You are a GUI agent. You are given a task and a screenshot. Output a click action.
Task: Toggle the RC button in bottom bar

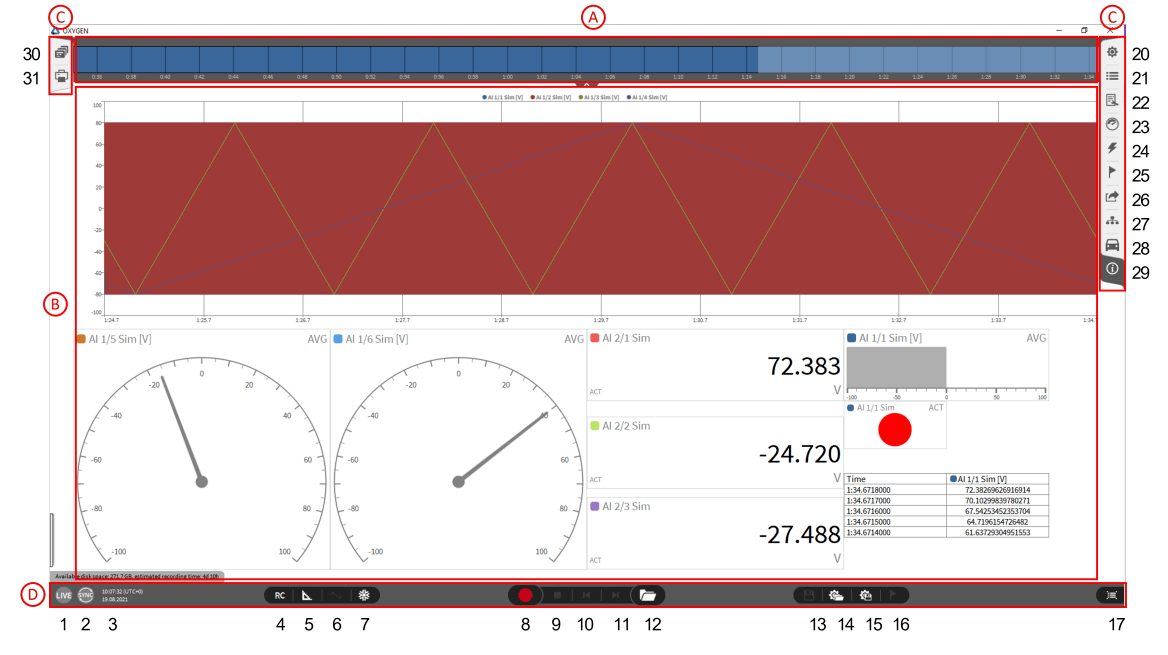280,595
